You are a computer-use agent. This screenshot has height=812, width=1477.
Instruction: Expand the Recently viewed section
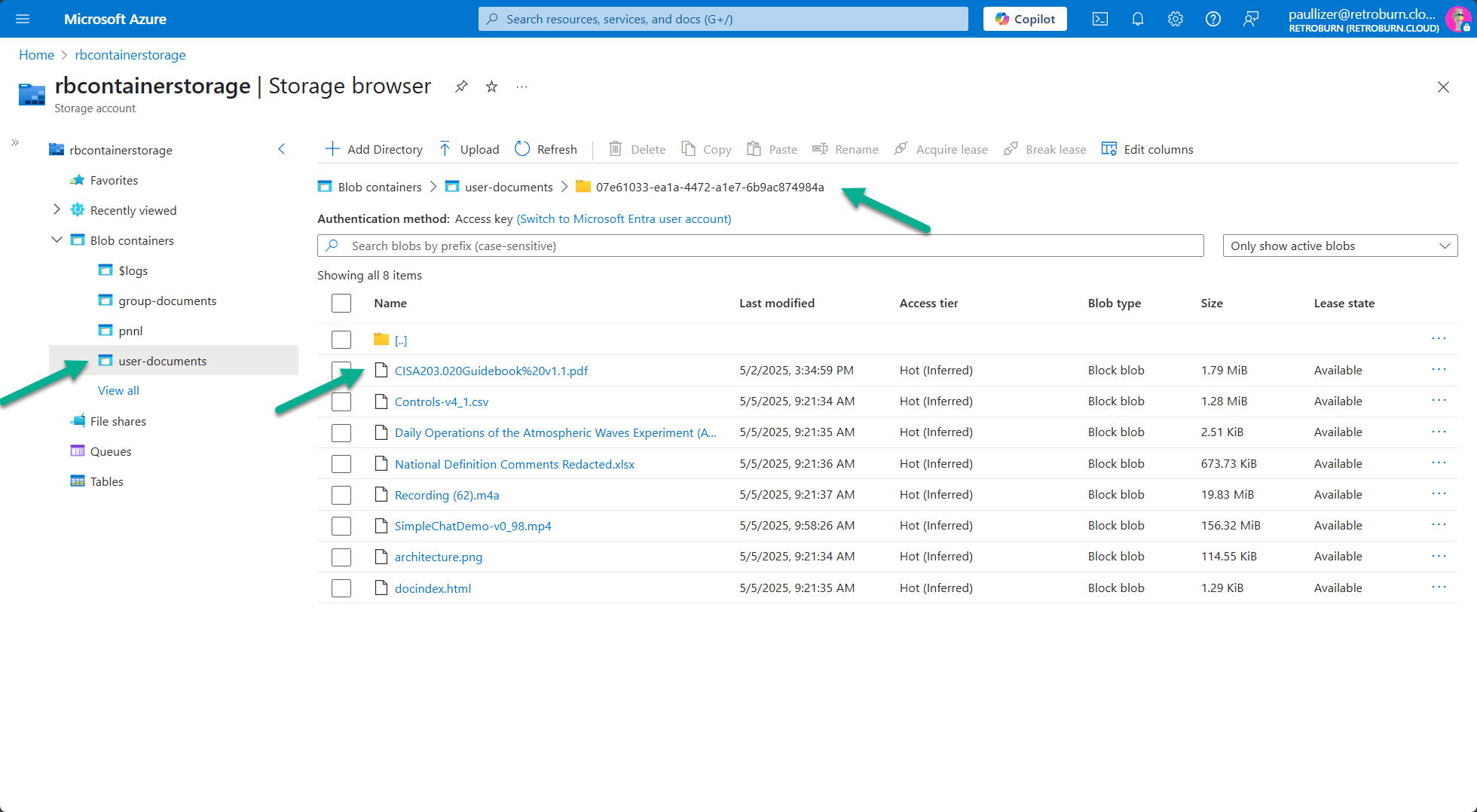pyautogui.click(x=57, y=209)
